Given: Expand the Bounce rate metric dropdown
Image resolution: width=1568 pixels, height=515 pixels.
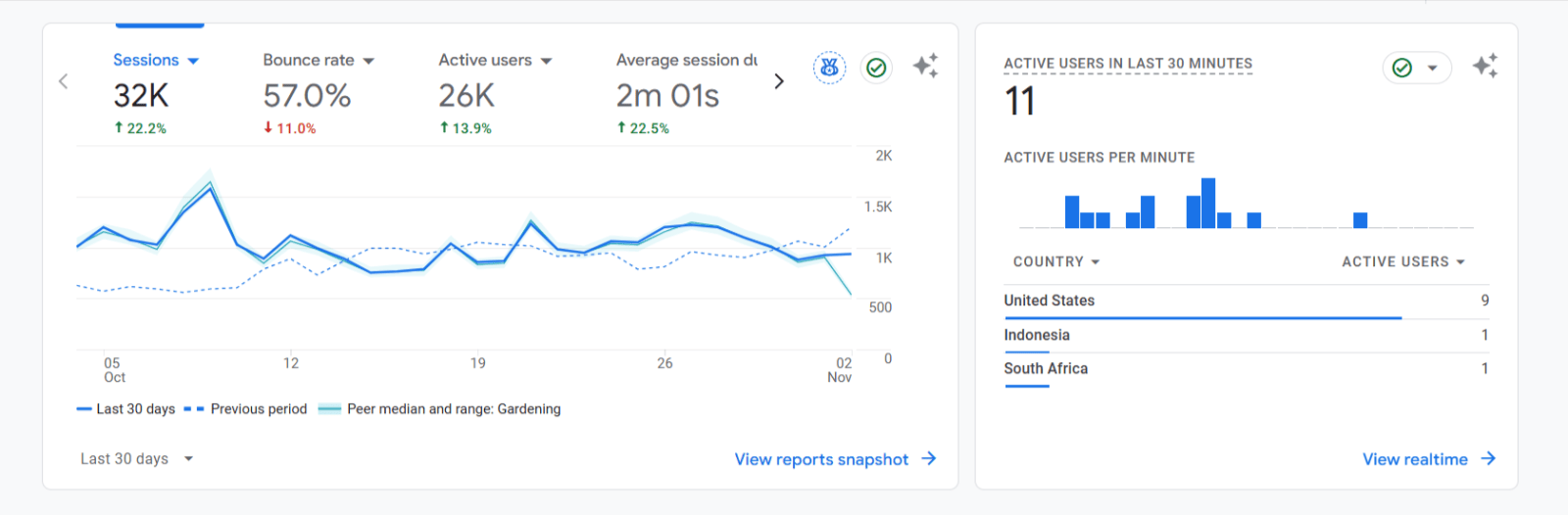Looking at the screenshot, I should (x=368, y=61).
